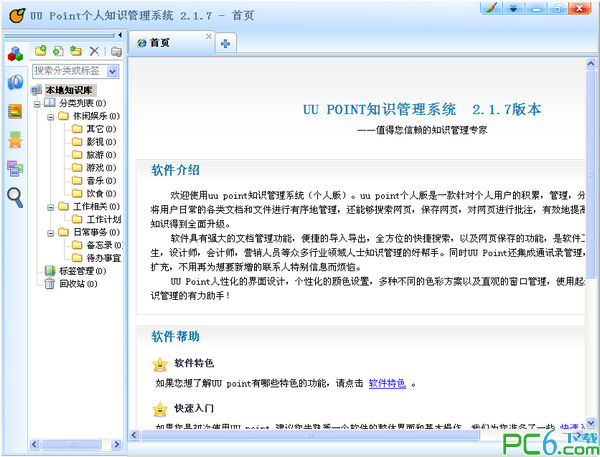Select the 游戏 (0) folder
The width and height of the screenshot is (600, 457).
pos(101,168)
